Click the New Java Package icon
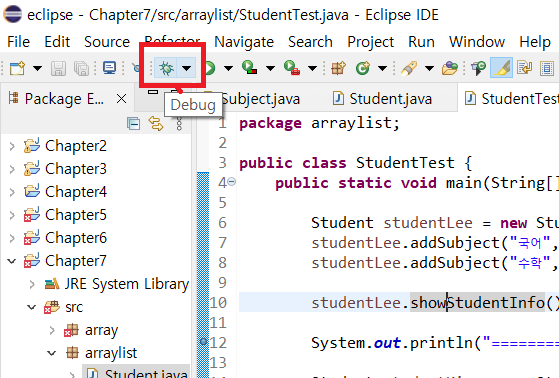559x378 pixels. coord(338,68)
